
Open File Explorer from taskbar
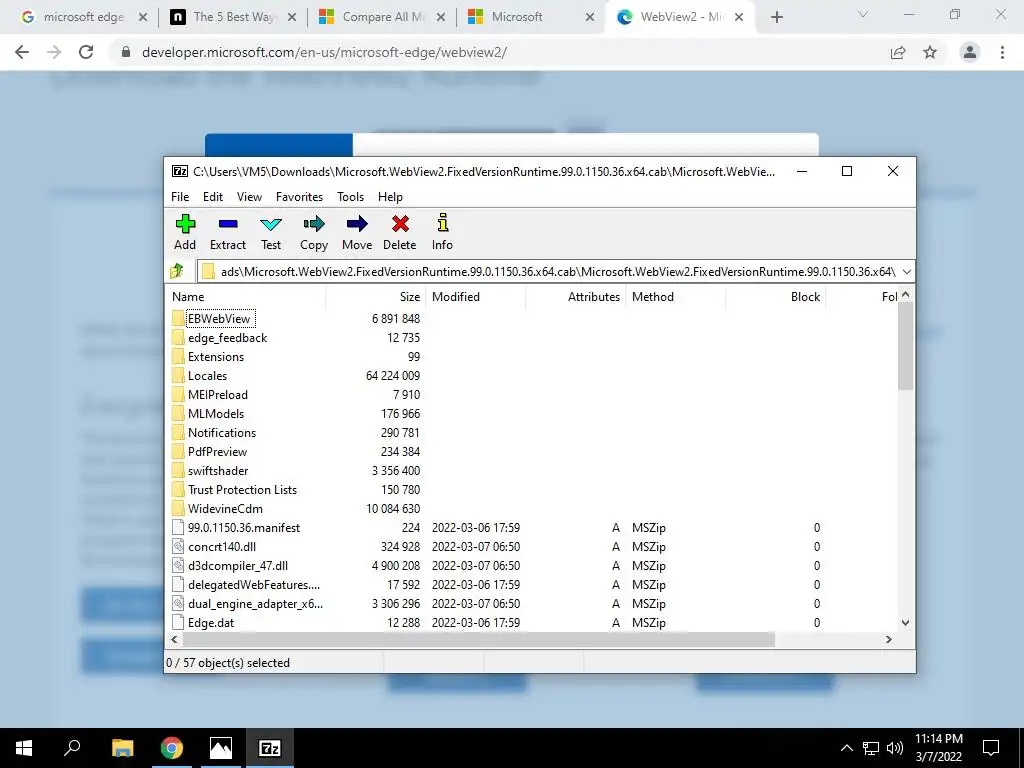pos(122,748)
